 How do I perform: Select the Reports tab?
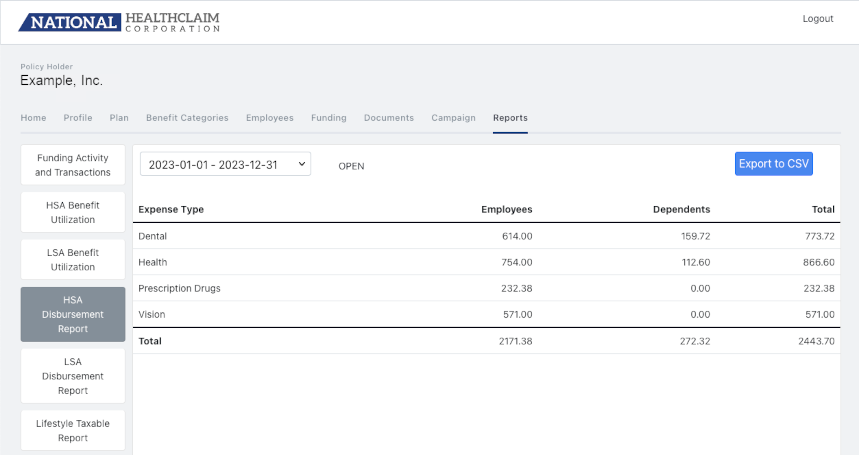(x=510, y=118)
